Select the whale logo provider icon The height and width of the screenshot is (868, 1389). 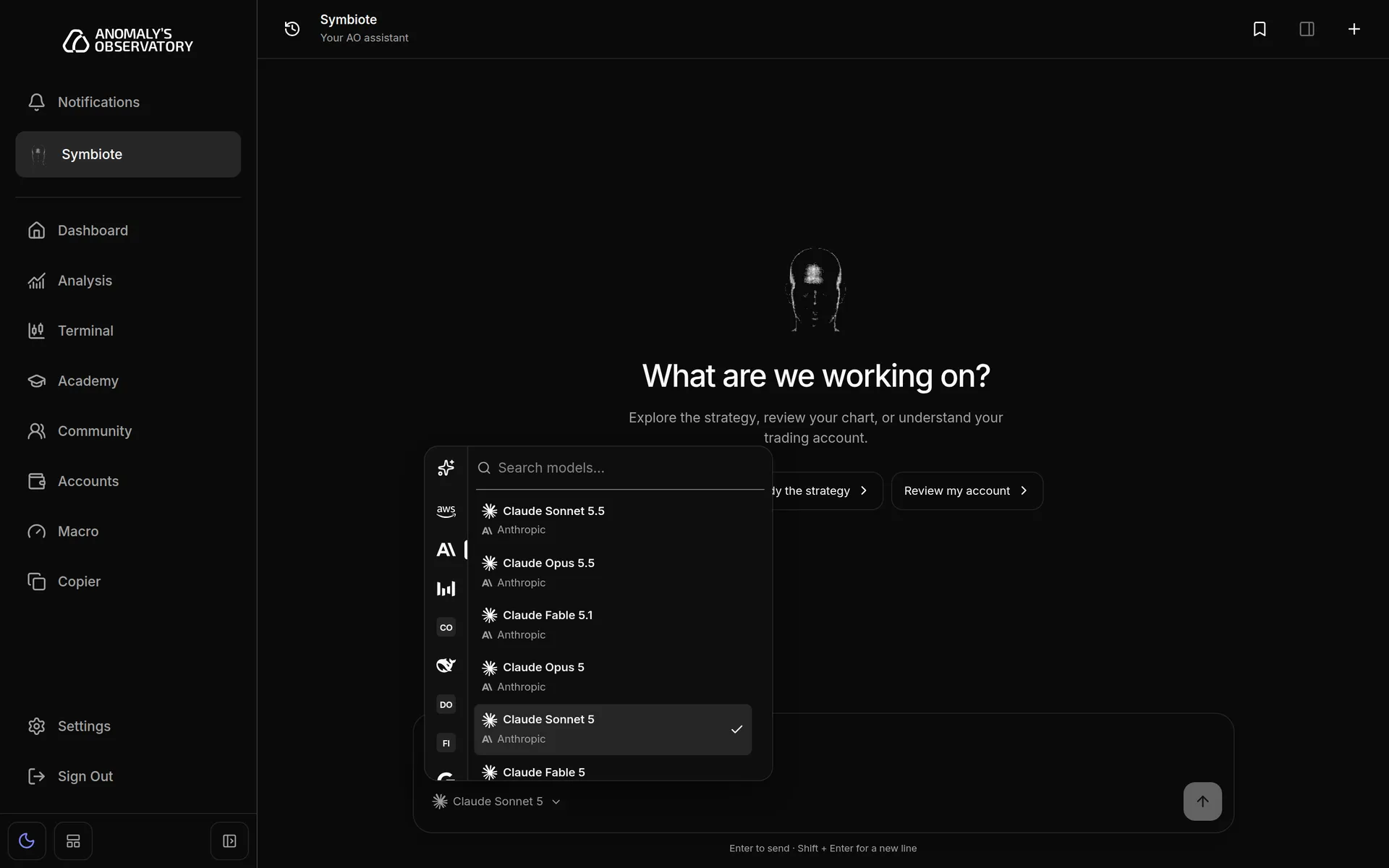click(446, 665)
